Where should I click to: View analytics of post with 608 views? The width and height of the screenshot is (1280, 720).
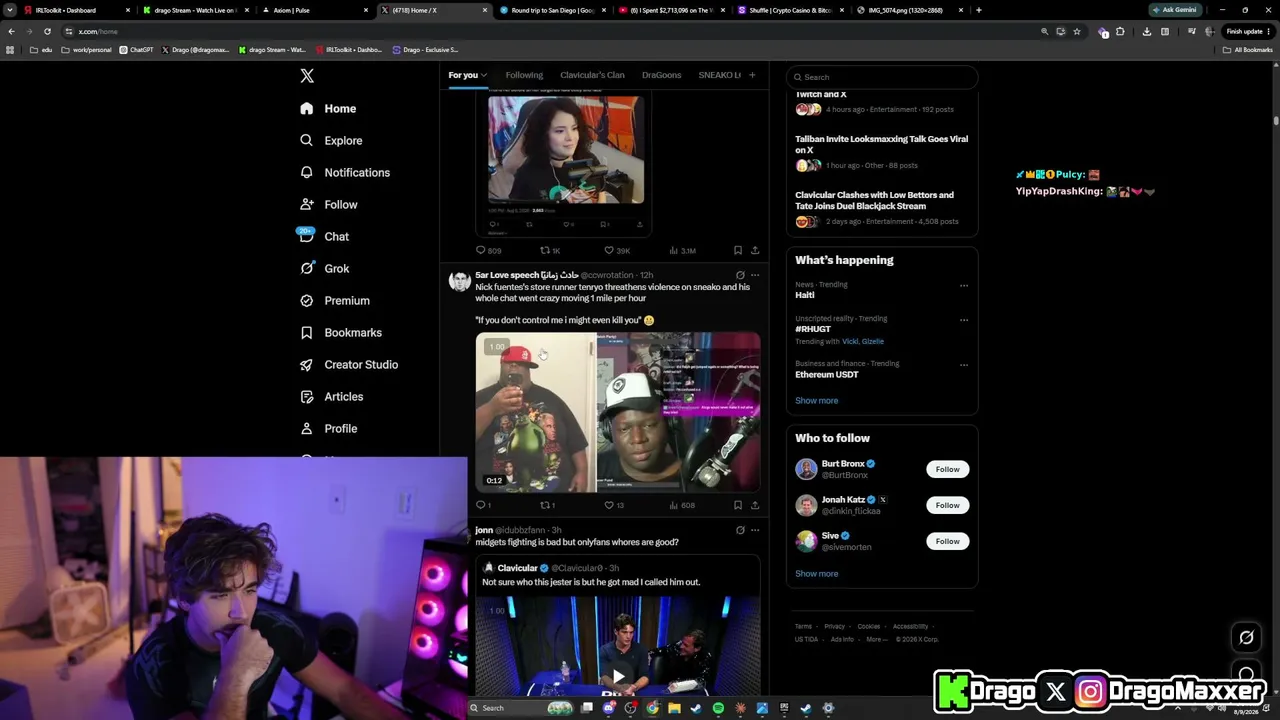click(x=681, y=505)
